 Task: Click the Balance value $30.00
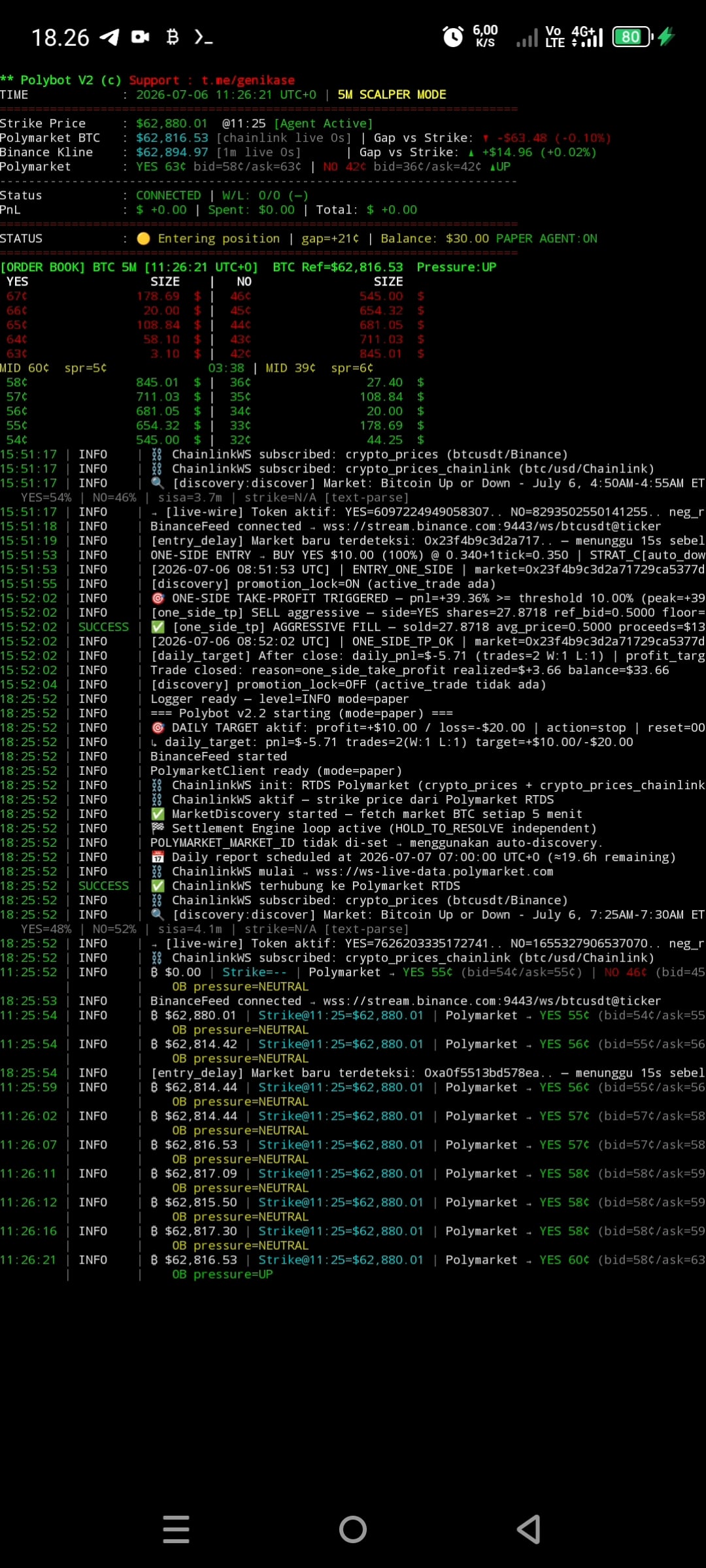pos(467,238)
